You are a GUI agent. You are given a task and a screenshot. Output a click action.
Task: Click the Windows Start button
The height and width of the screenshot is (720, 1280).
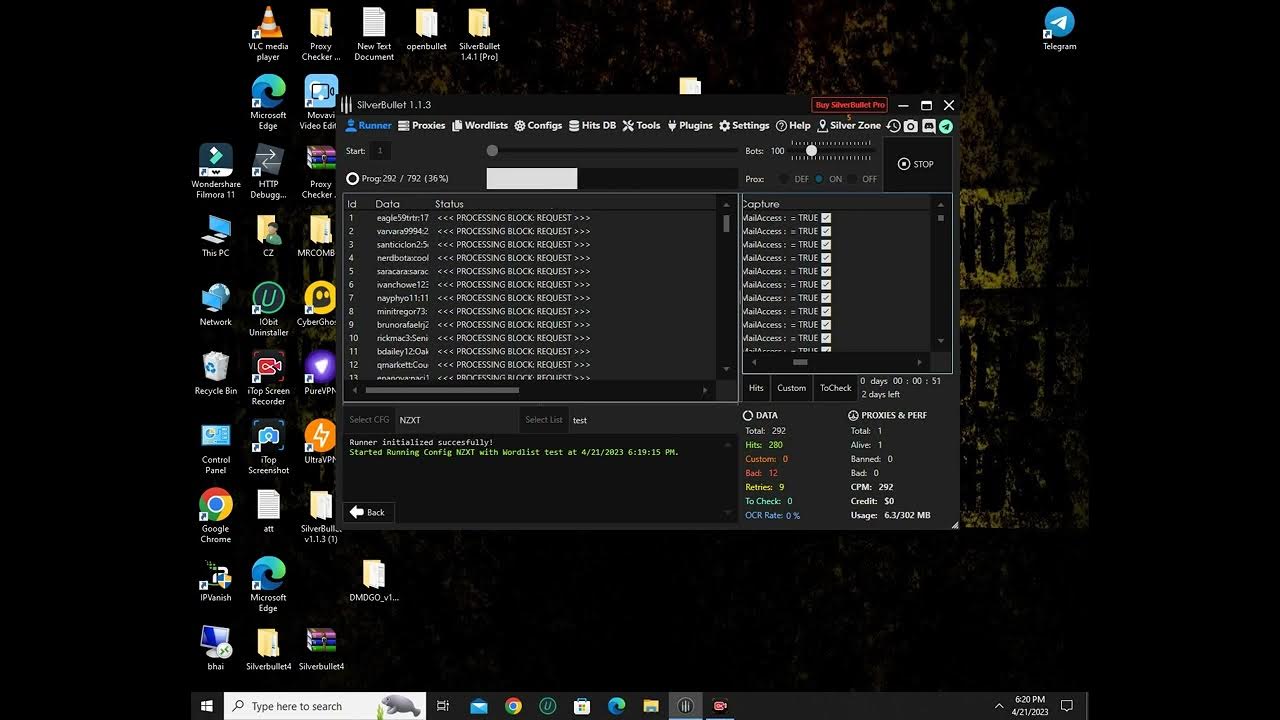(x=207, y=706)
